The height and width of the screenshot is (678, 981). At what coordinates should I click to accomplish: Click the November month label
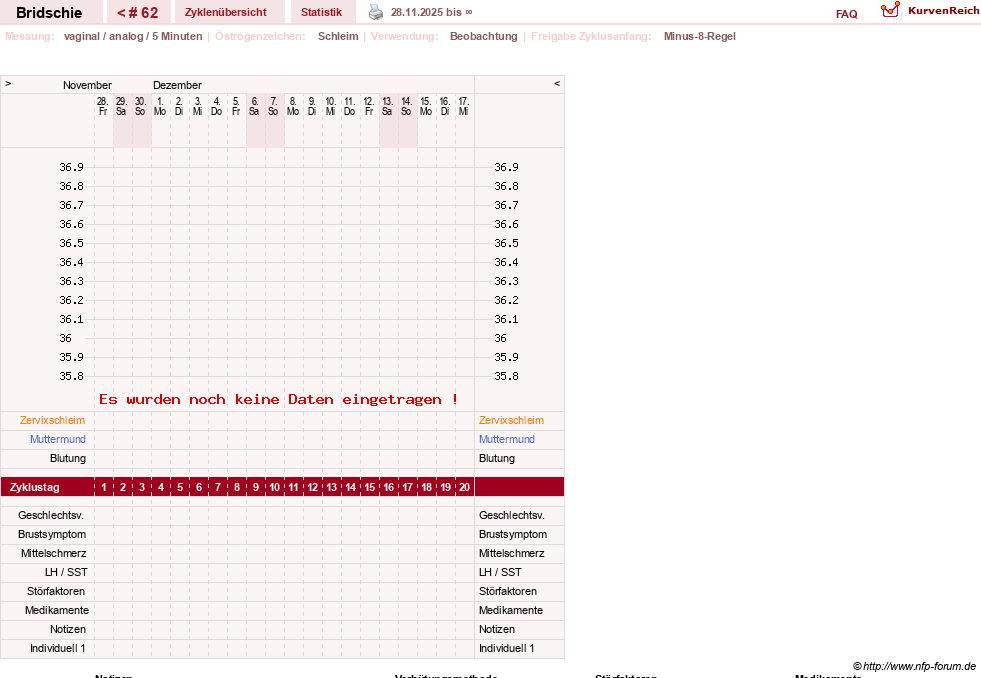(87, 85)
